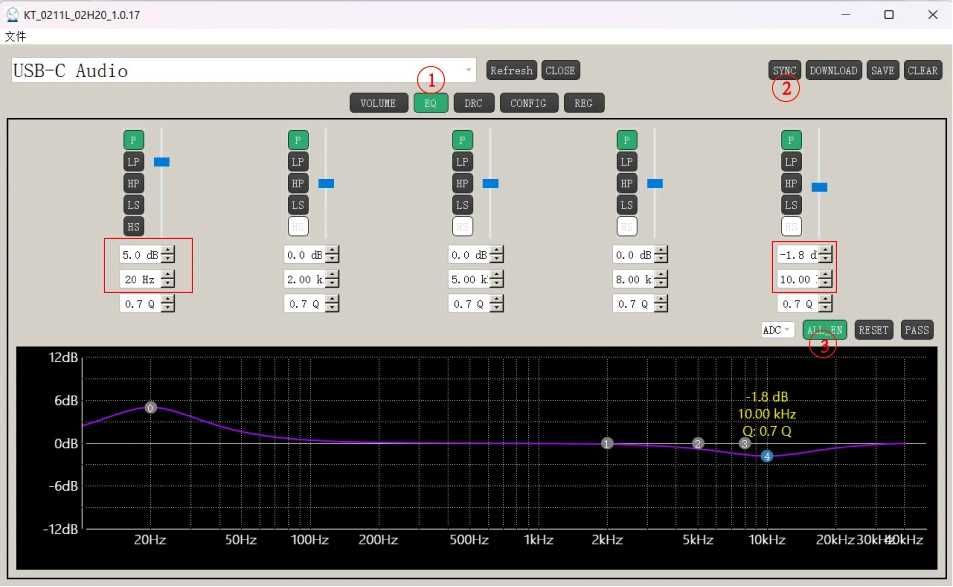The width and height of the screenshot is (953, 587).
Task: Click the Refresh button
Action: [x=511, y=70]
